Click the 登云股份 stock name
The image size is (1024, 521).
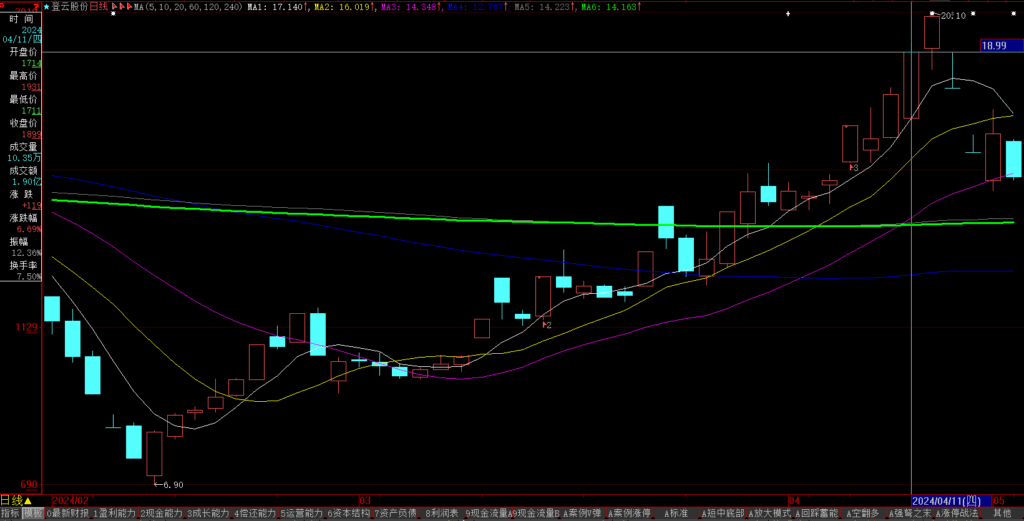[x=69, y=6]
